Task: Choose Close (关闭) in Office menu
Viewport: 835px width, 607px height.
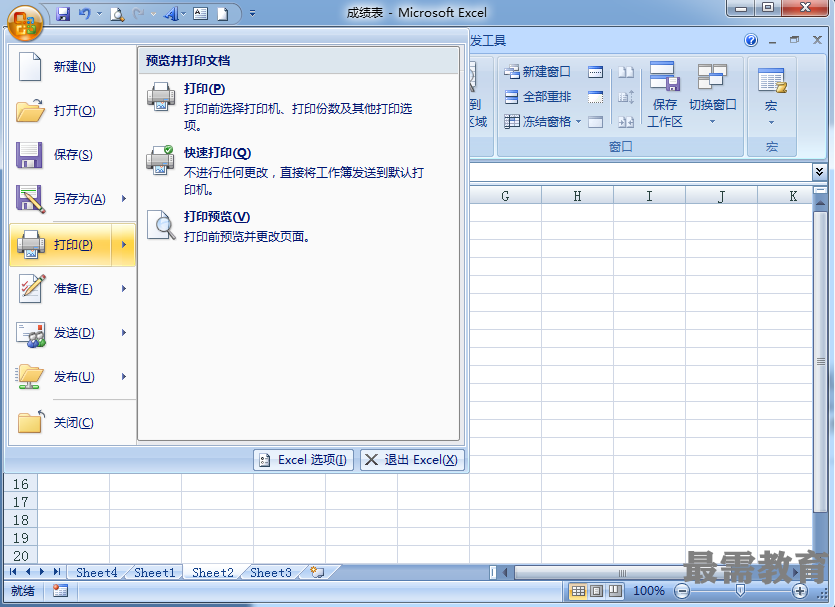Action: [72, 423]
